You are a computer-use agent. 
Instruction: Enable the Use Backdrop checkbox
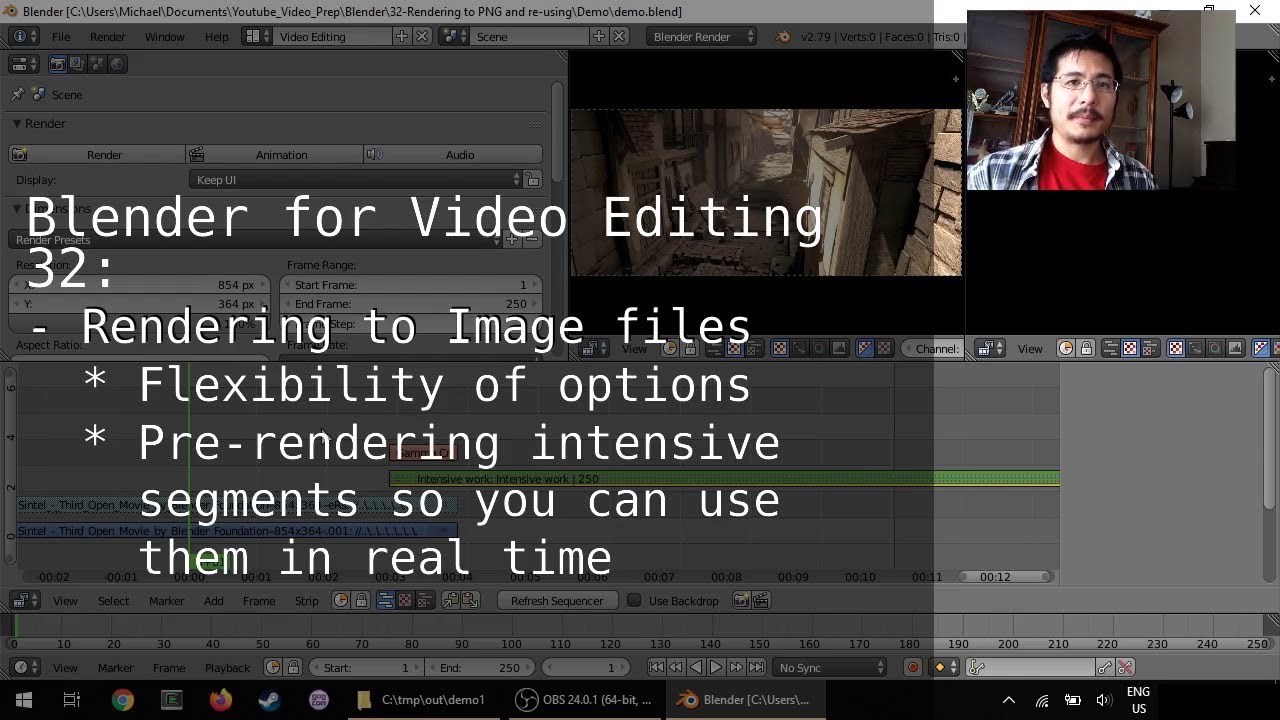click(634, 601)
